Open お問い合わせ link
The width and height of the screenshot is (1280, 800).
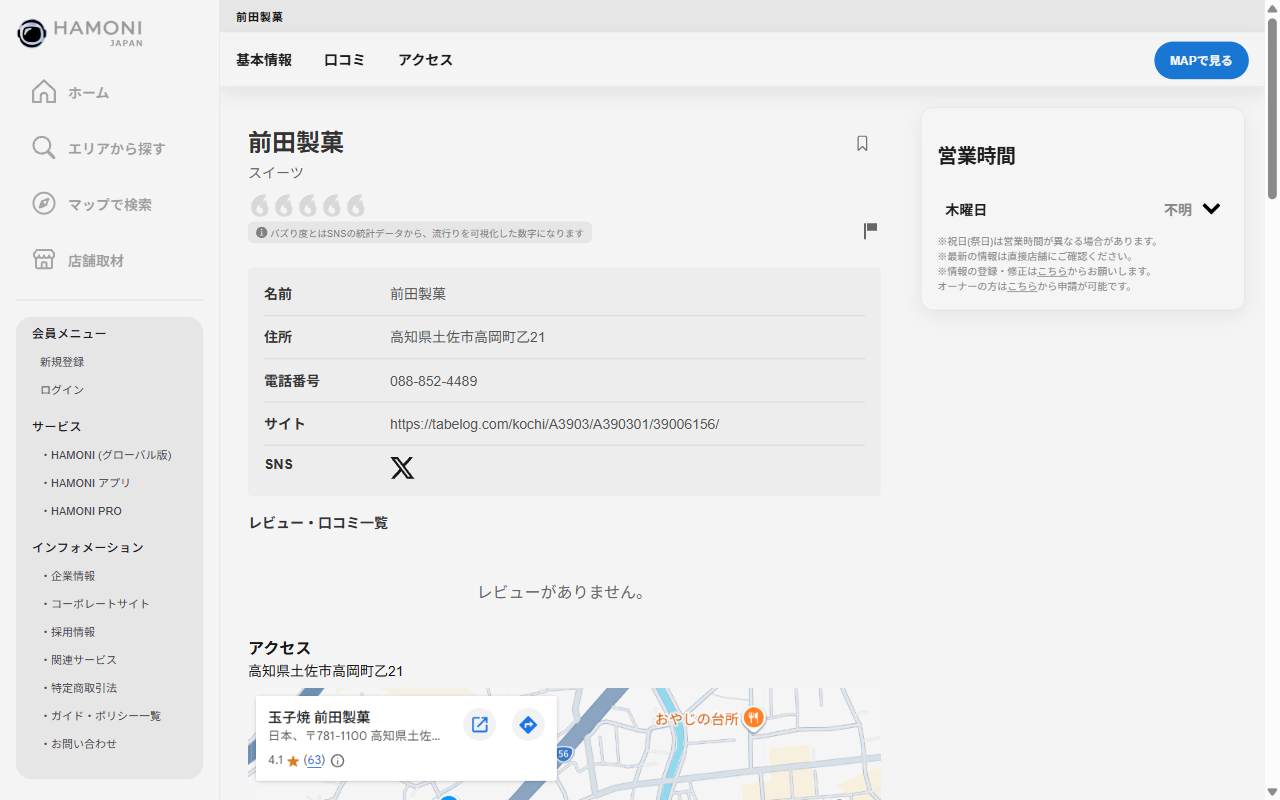click(84, 744)
